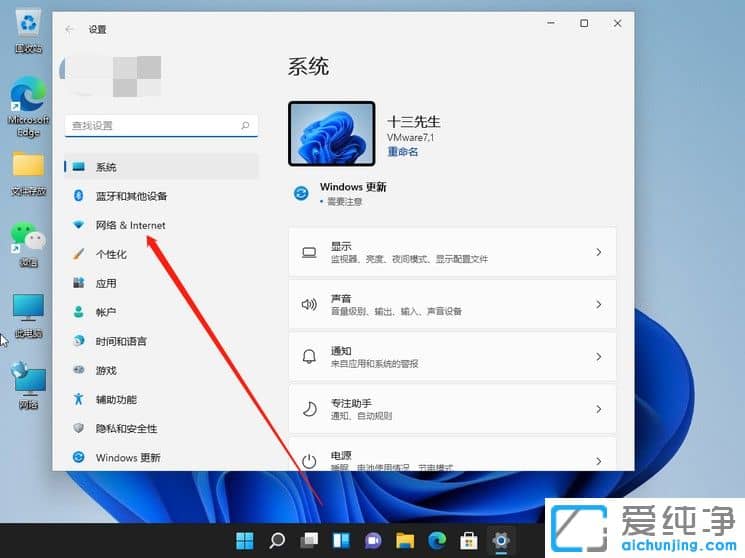Click the 查找设置 search field
The width and height of the screenshot is (745, 558).
[x=161, y=125]
